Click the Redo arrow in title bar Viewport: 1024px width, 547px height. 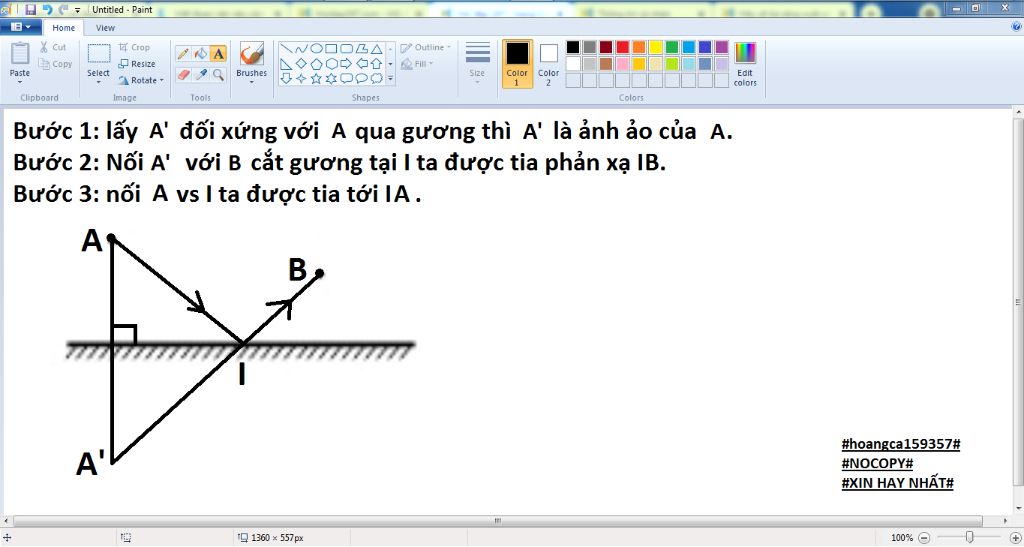point(63,10)
